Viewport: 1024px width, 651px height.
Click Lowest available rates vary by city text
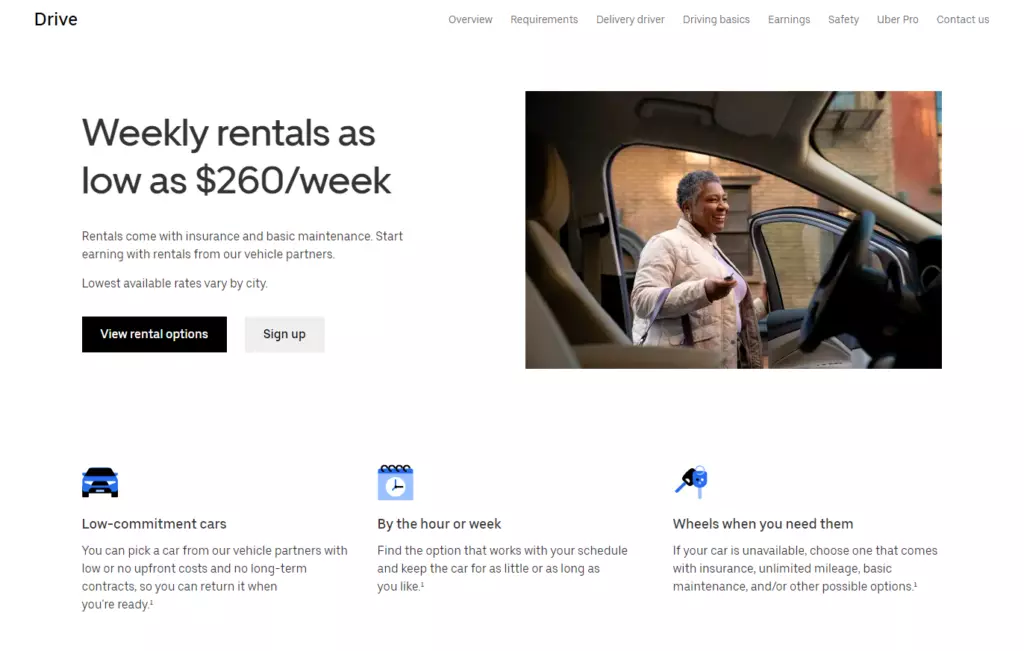174,283
